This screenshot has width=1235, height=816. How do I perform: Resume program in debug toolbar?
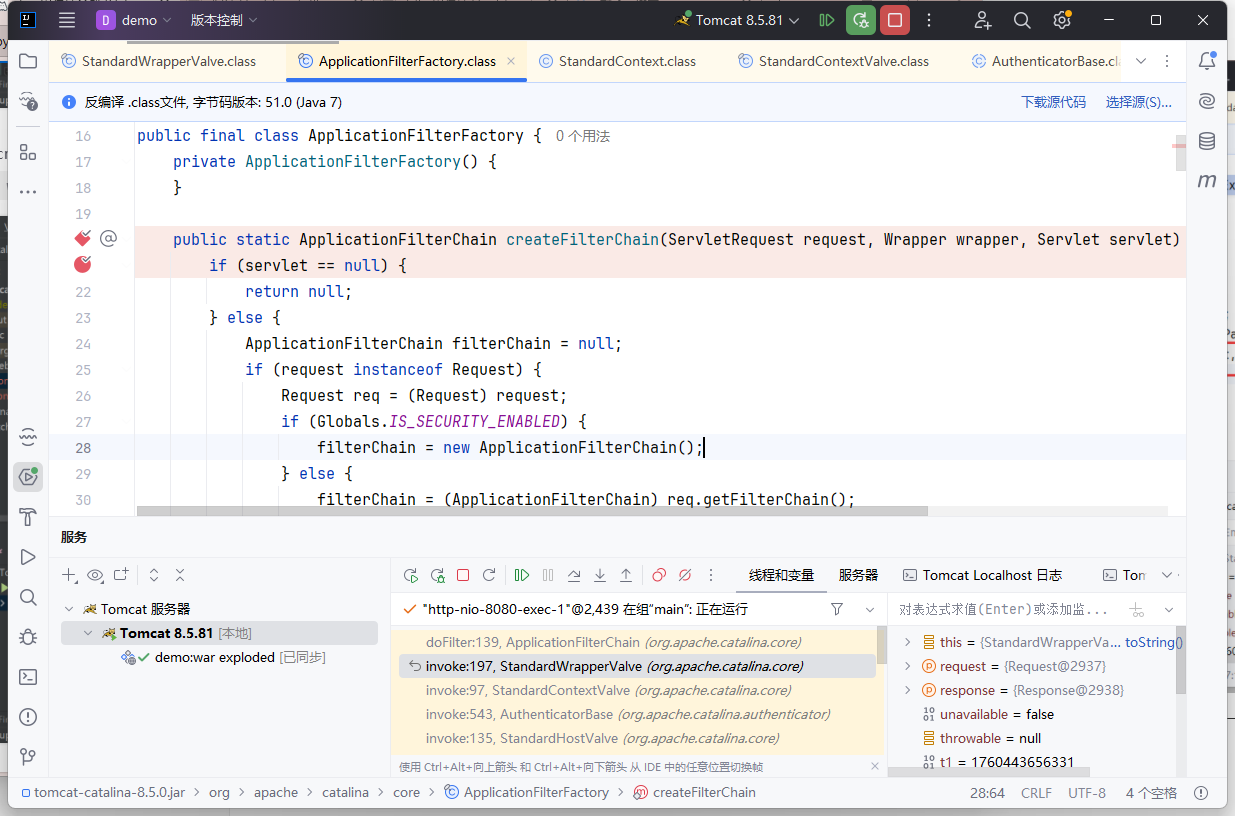click(x=522, y=575)
